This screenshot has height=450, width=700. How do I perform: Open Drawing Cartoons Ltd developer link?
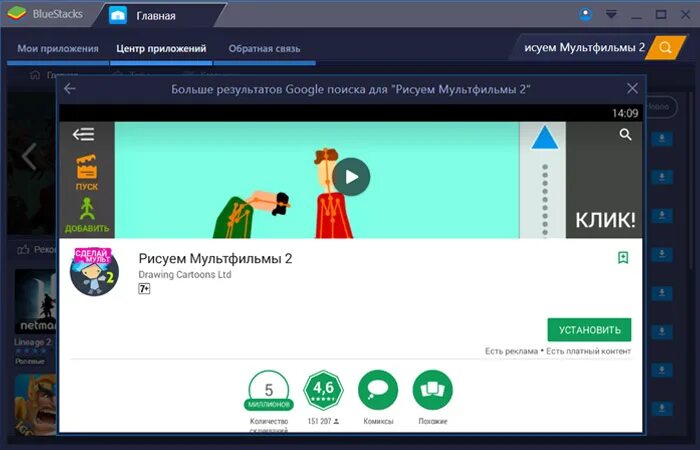click(x=185, y=275)
